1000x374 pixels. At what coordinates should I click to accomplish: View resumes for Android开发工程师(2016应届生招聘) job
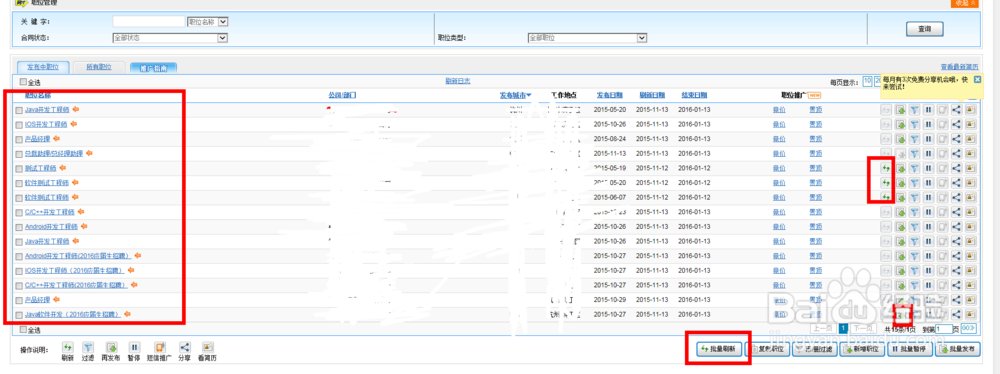pyautogui.click(x=971, y=256)
